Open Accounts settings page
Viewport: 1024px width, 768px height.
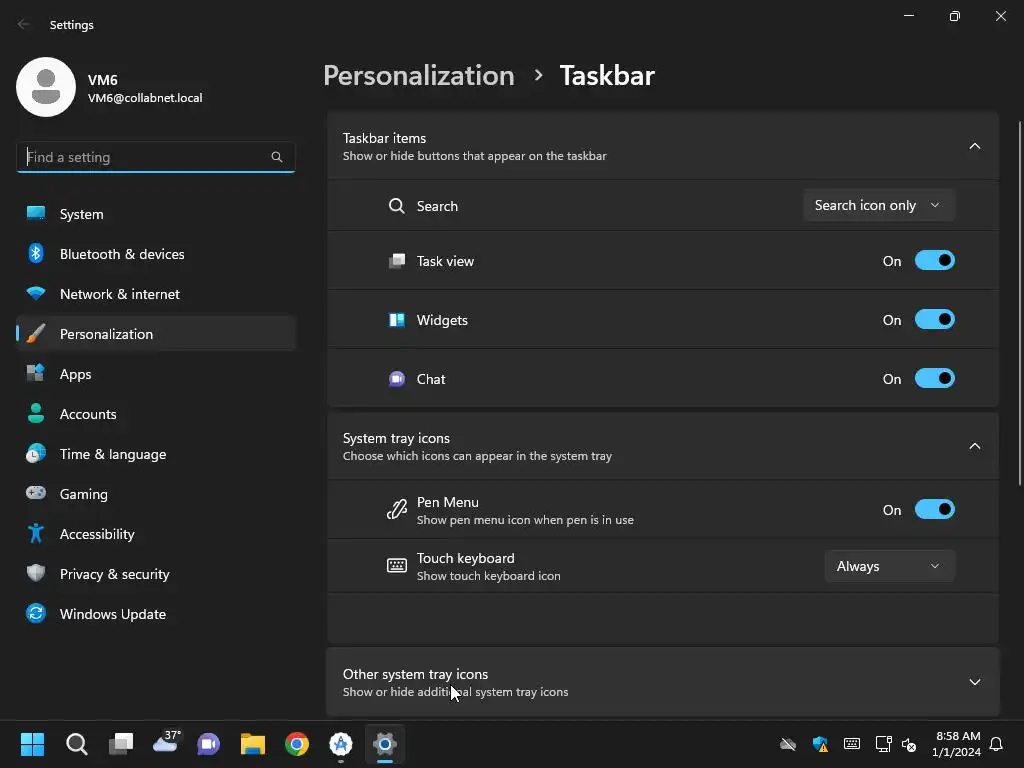point(155,414)
